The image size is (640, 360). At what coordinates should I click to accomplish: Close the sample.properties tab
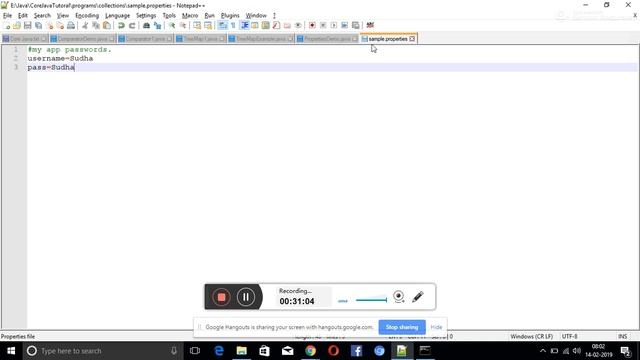[412, 39]
